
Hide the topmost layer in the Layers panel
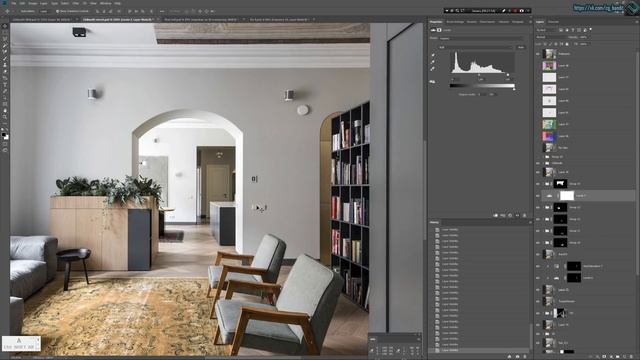tap(538, 54)
